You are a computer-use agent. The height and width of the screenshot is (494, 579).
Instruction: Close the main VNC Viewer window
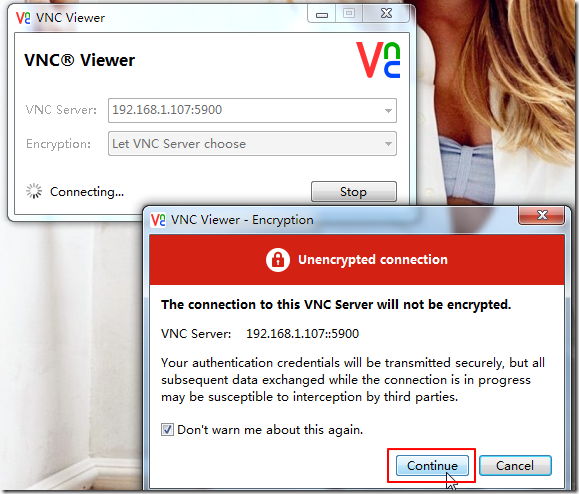pos(386,14)
